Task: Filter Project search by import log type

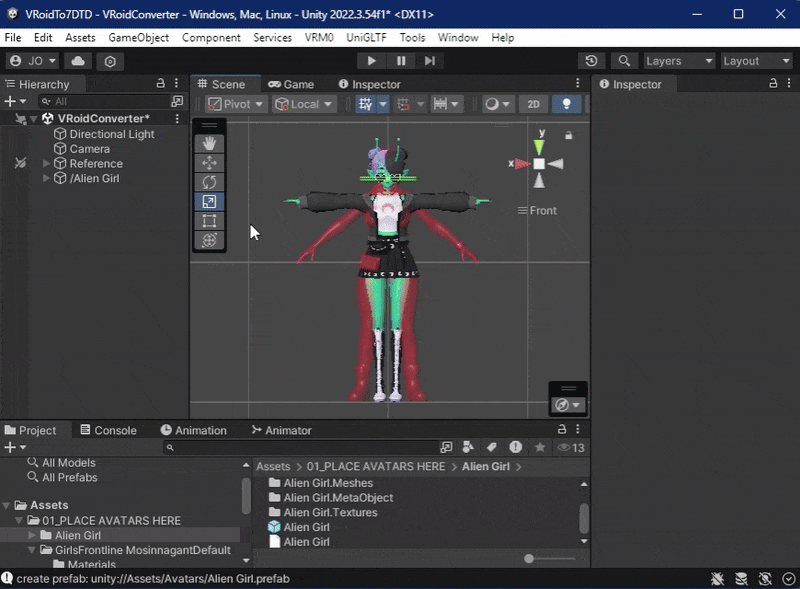Action: coord(515,448)
